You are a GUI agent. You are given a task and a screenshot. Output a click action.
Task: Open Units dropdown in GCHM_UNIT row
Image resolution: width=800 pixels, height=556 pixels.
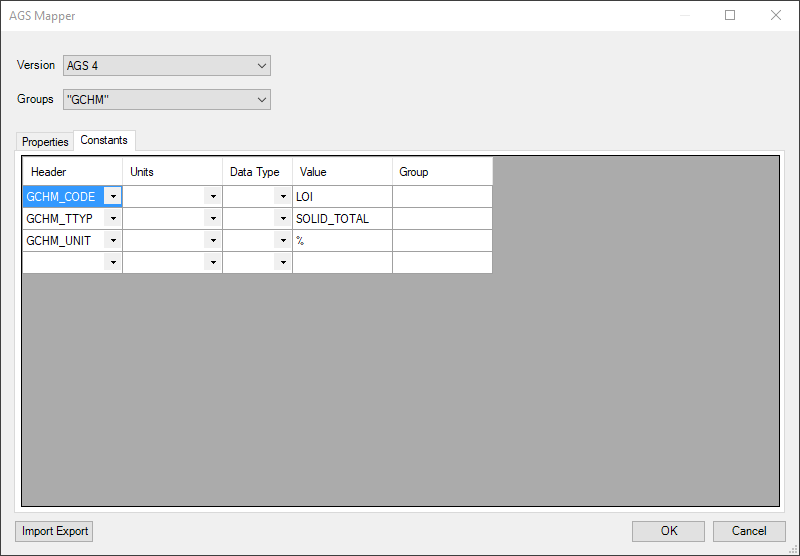[x=213, y=240]
